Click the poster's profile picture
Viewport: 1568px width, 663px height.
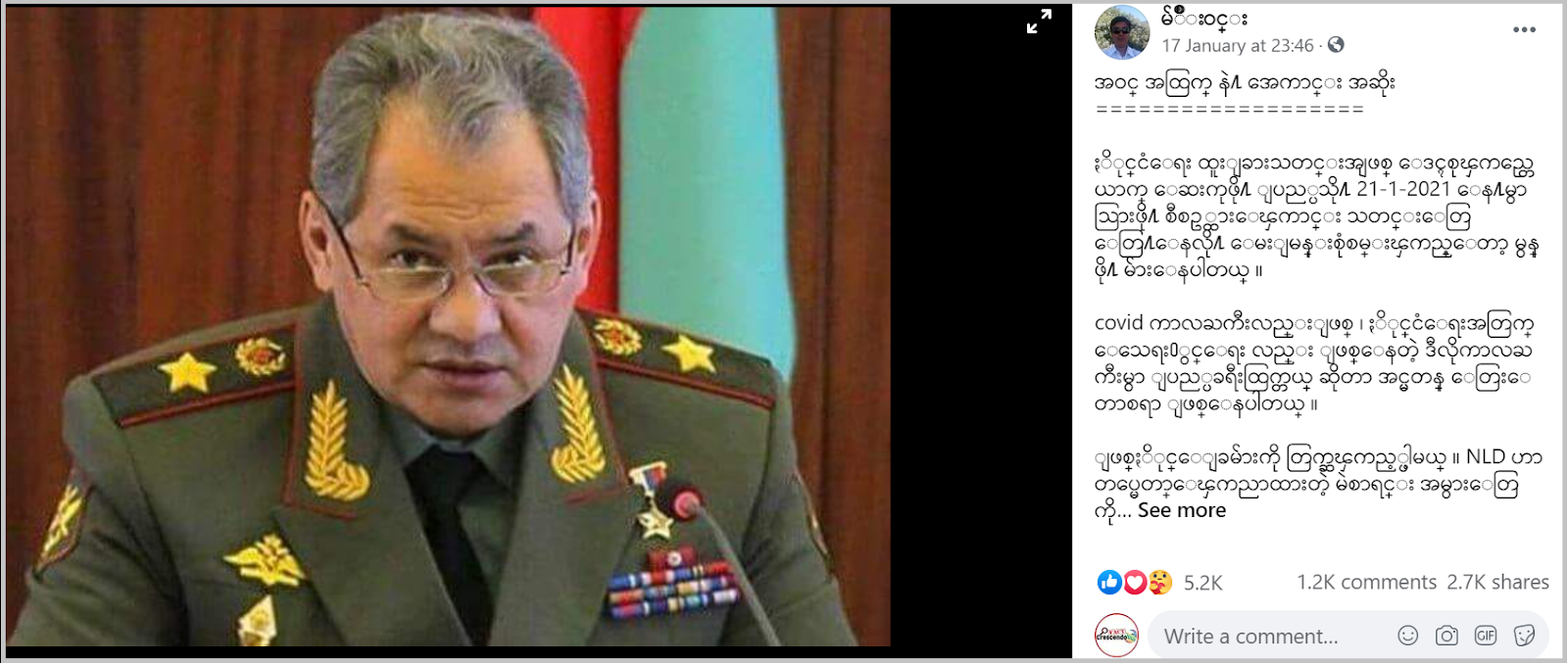click(1122, 31)
